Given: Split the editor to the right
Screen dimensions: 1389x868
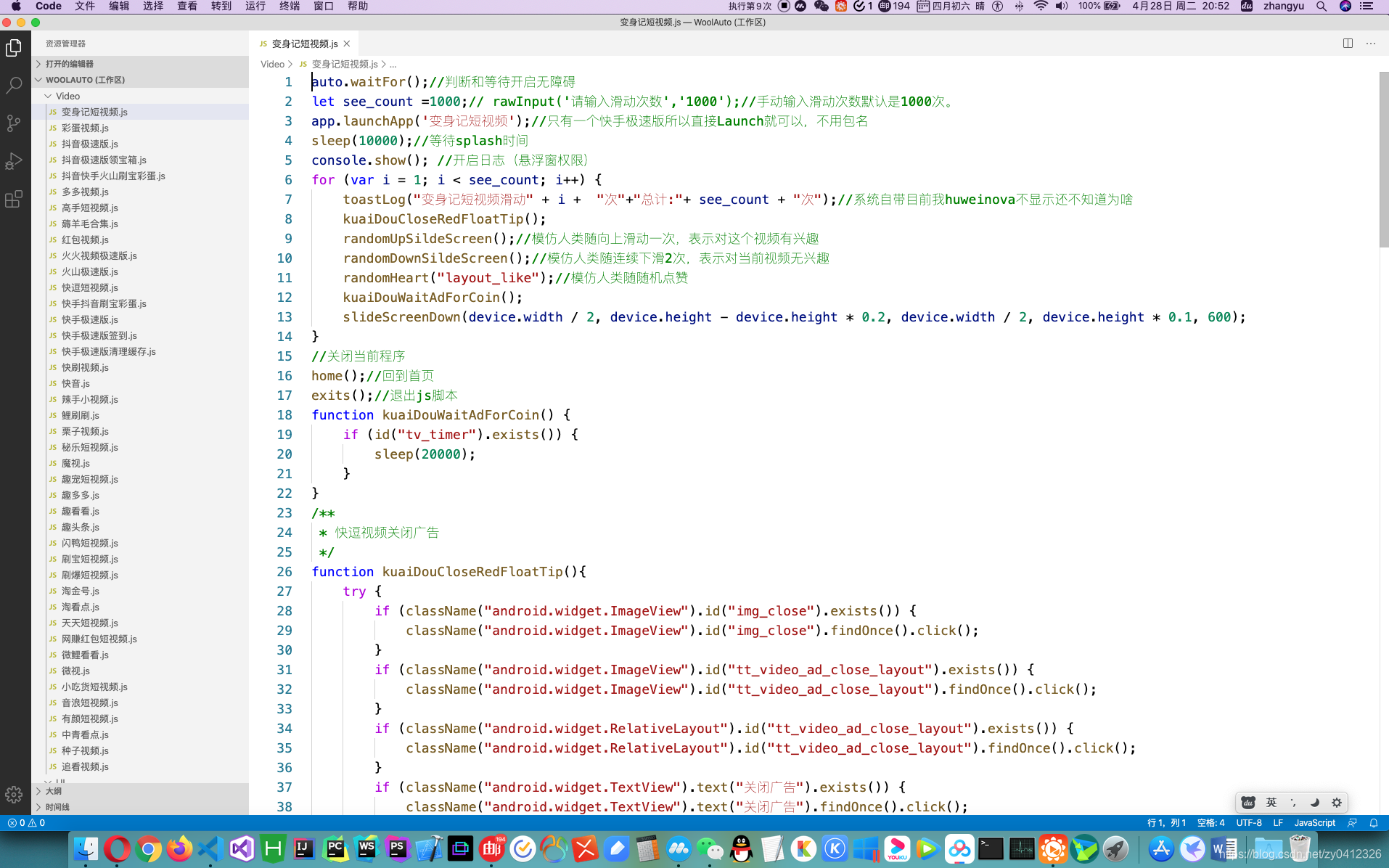Looking at the screenshot, I should 1348,44.
